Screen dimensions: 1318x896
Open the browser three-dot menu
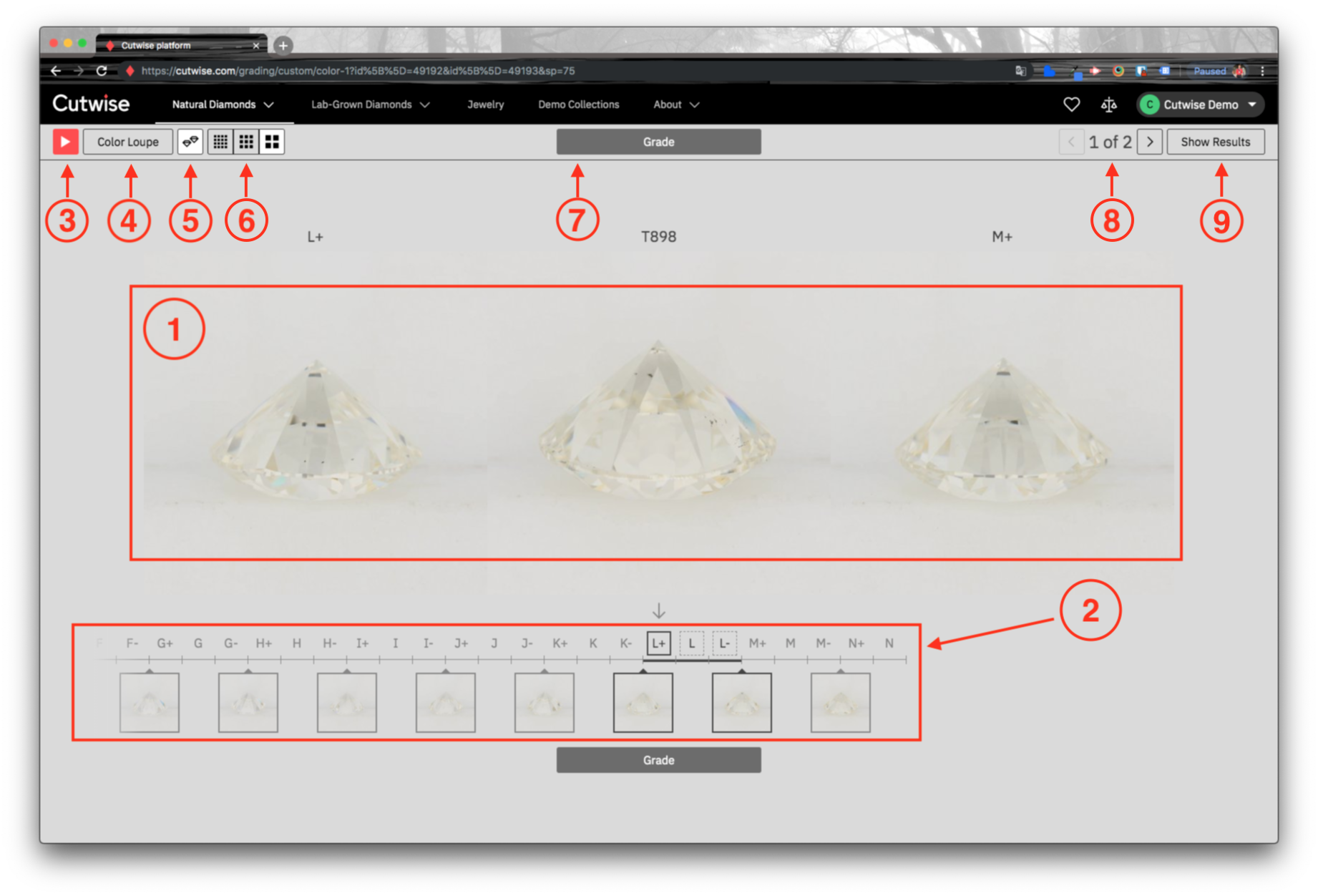(x=1262, y=71)
